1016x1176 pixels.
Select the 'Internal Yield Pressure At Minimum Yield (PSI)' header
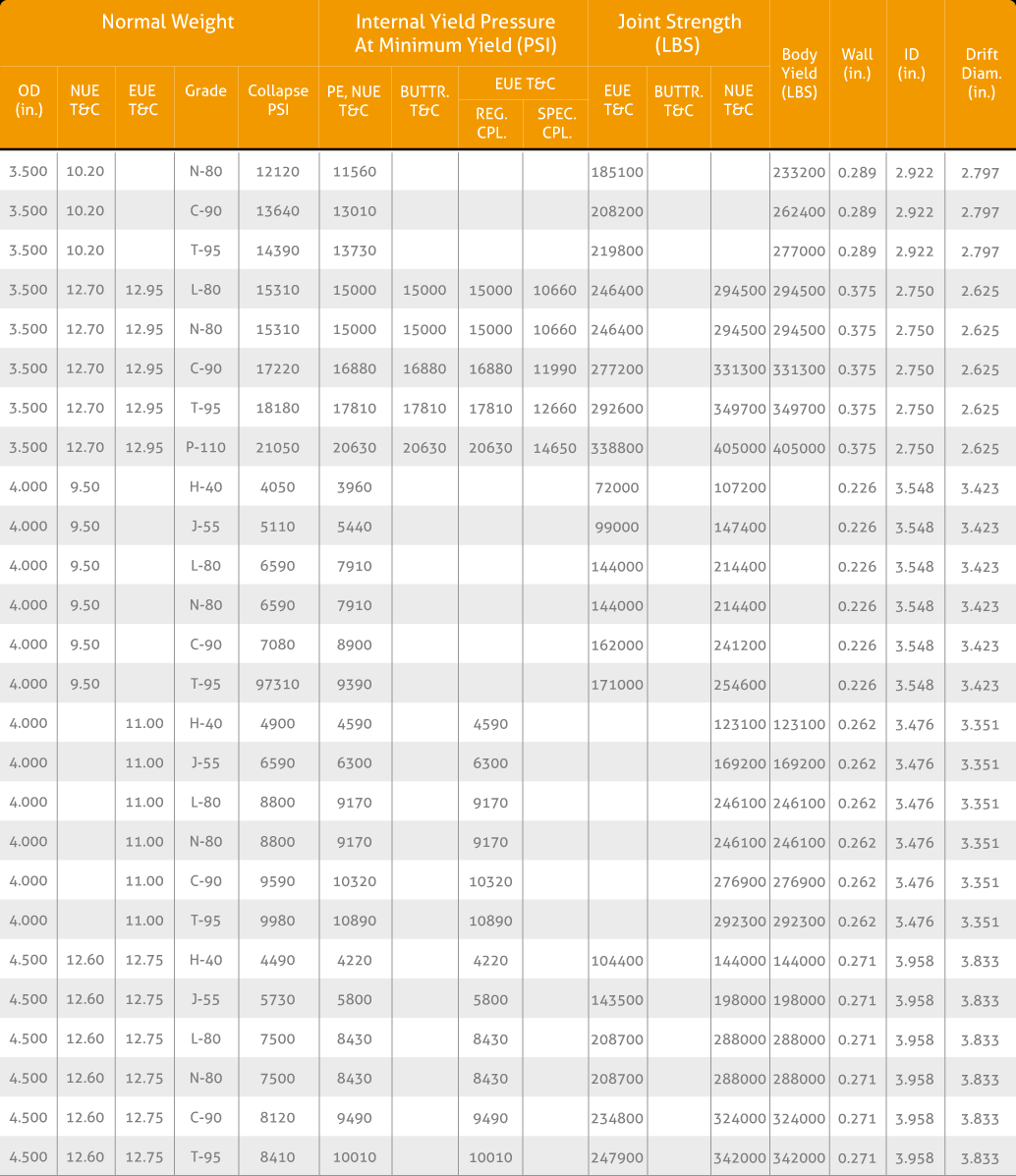point(456,33)
